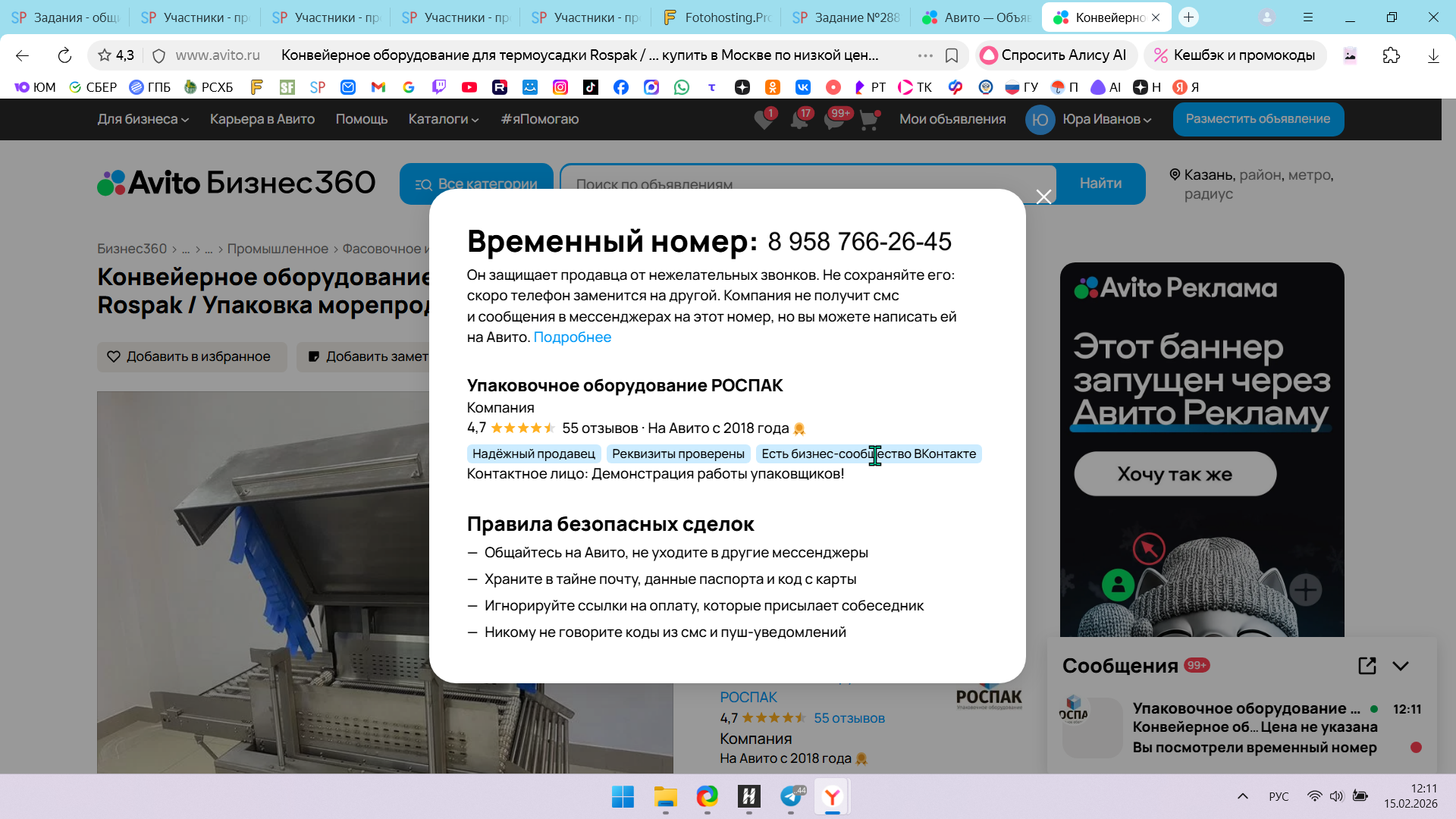Reload the page with the refresh icon
This screenshot has height=819, width=1456.
click(x=64, y=55)
